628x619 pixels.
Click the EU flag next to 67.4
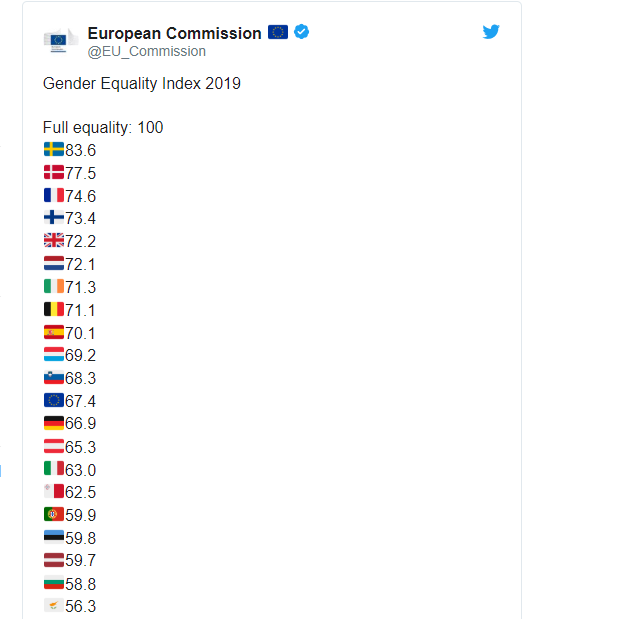[54, 400]
